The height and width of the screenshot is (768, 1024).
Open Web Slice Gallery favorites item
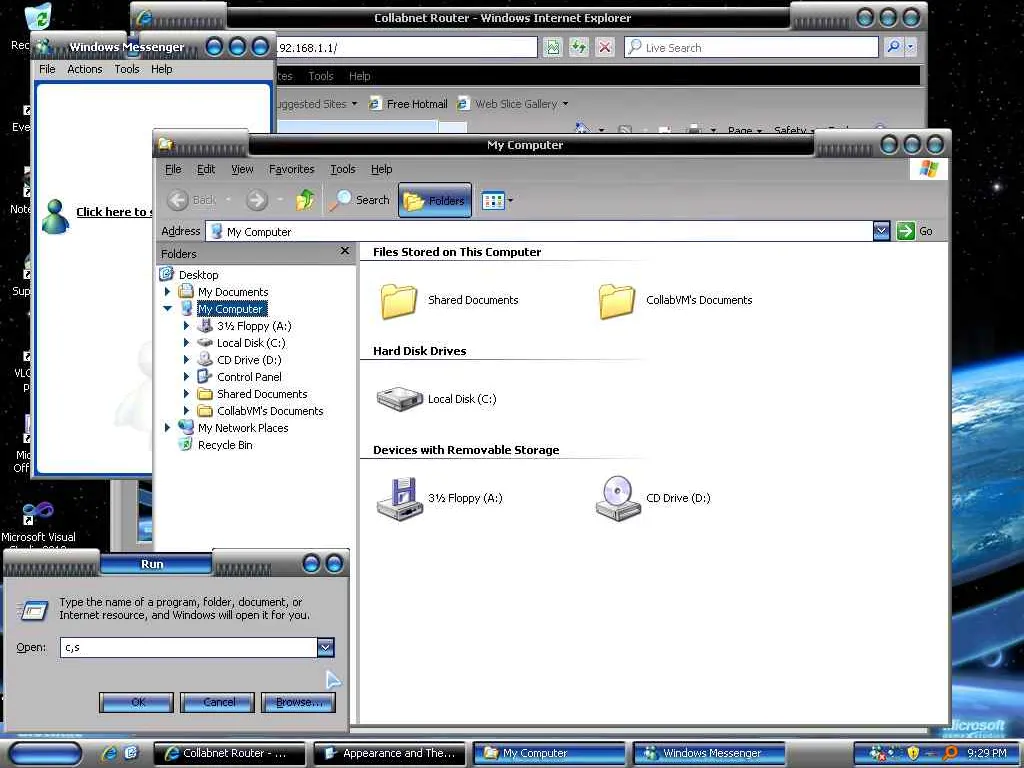pyautogui.click(x=512, y=104)
